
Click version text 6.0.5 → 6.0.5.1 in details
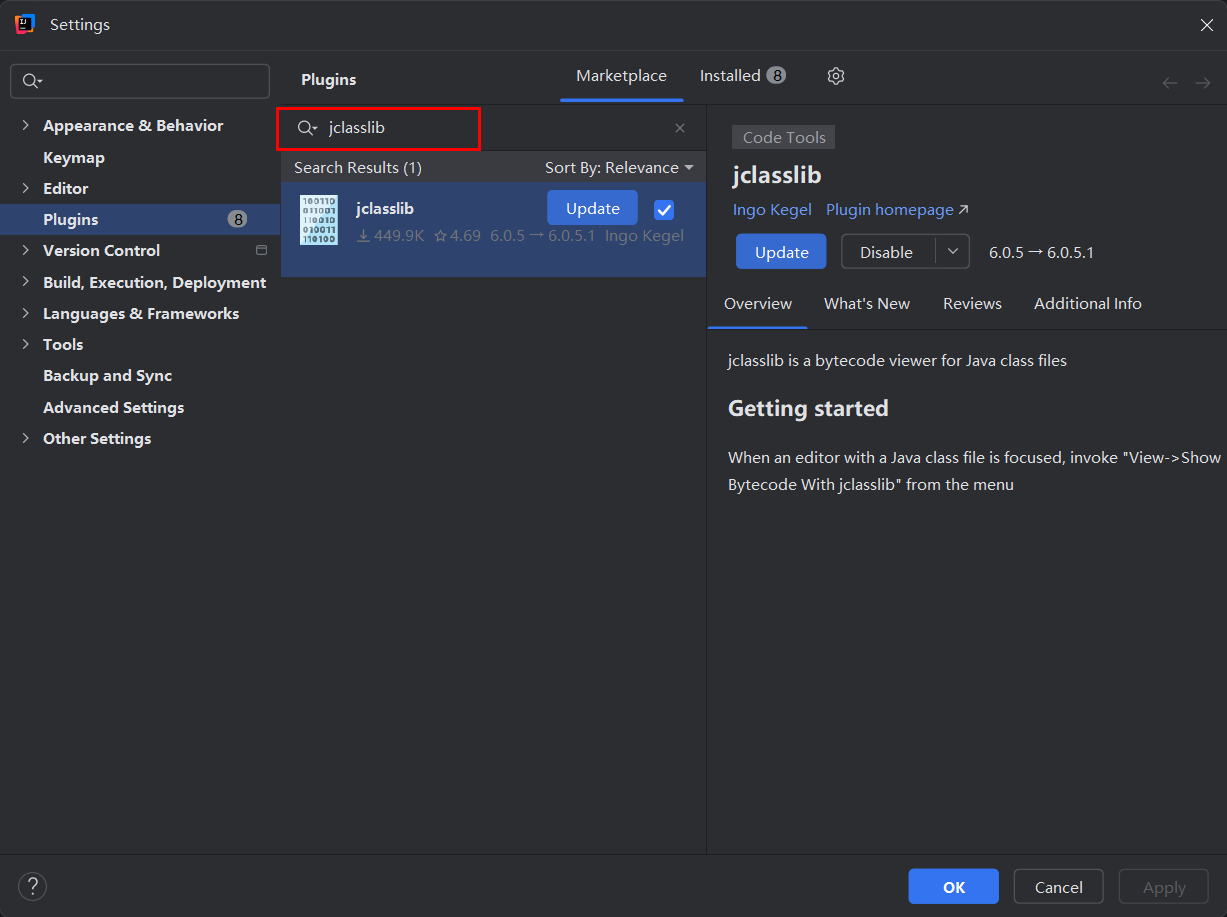[x=1041, y=253]
